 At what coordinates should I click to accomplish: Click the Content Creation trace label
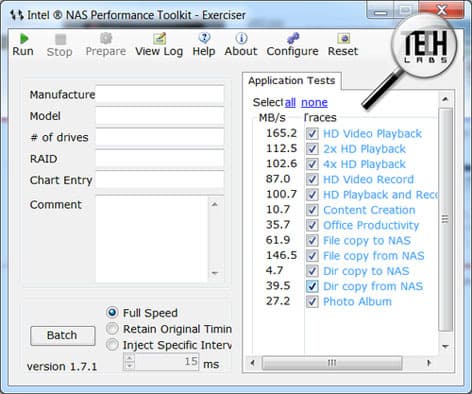(x=369, y=210)
